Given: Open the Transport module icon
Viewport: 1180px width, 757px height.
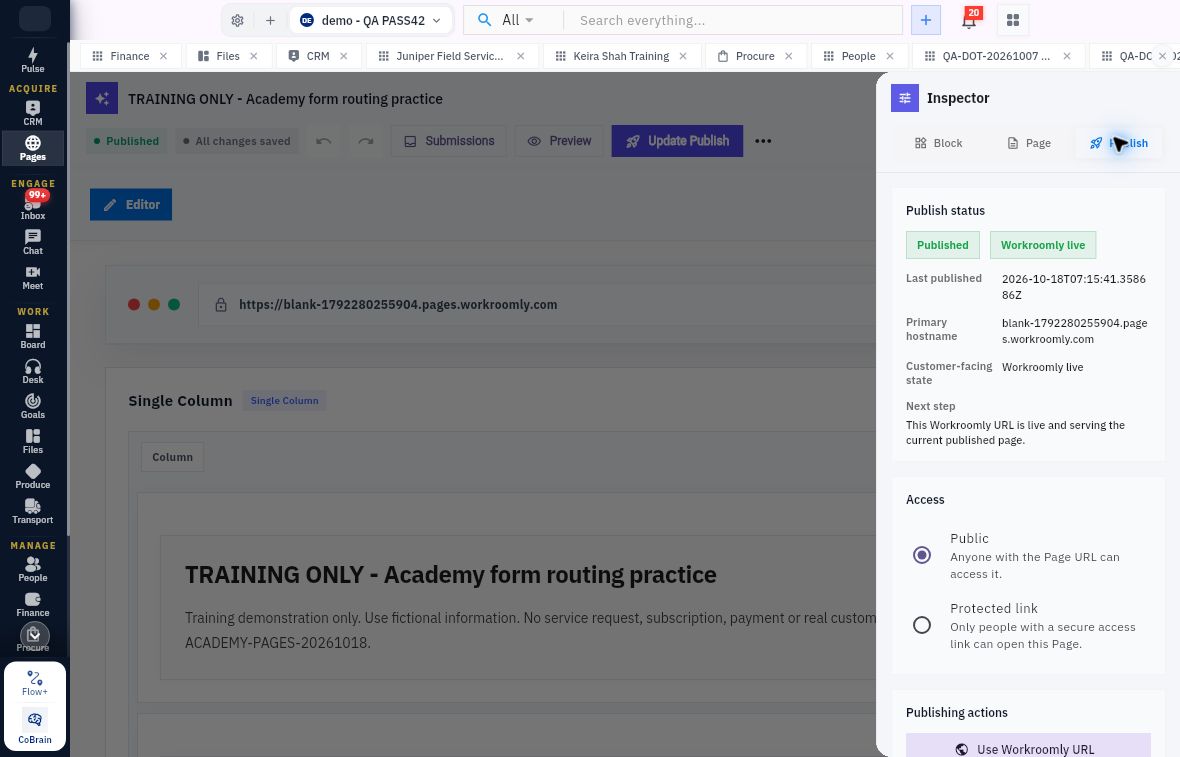Looking at the screenshot, I should click(x=32, y=512).
